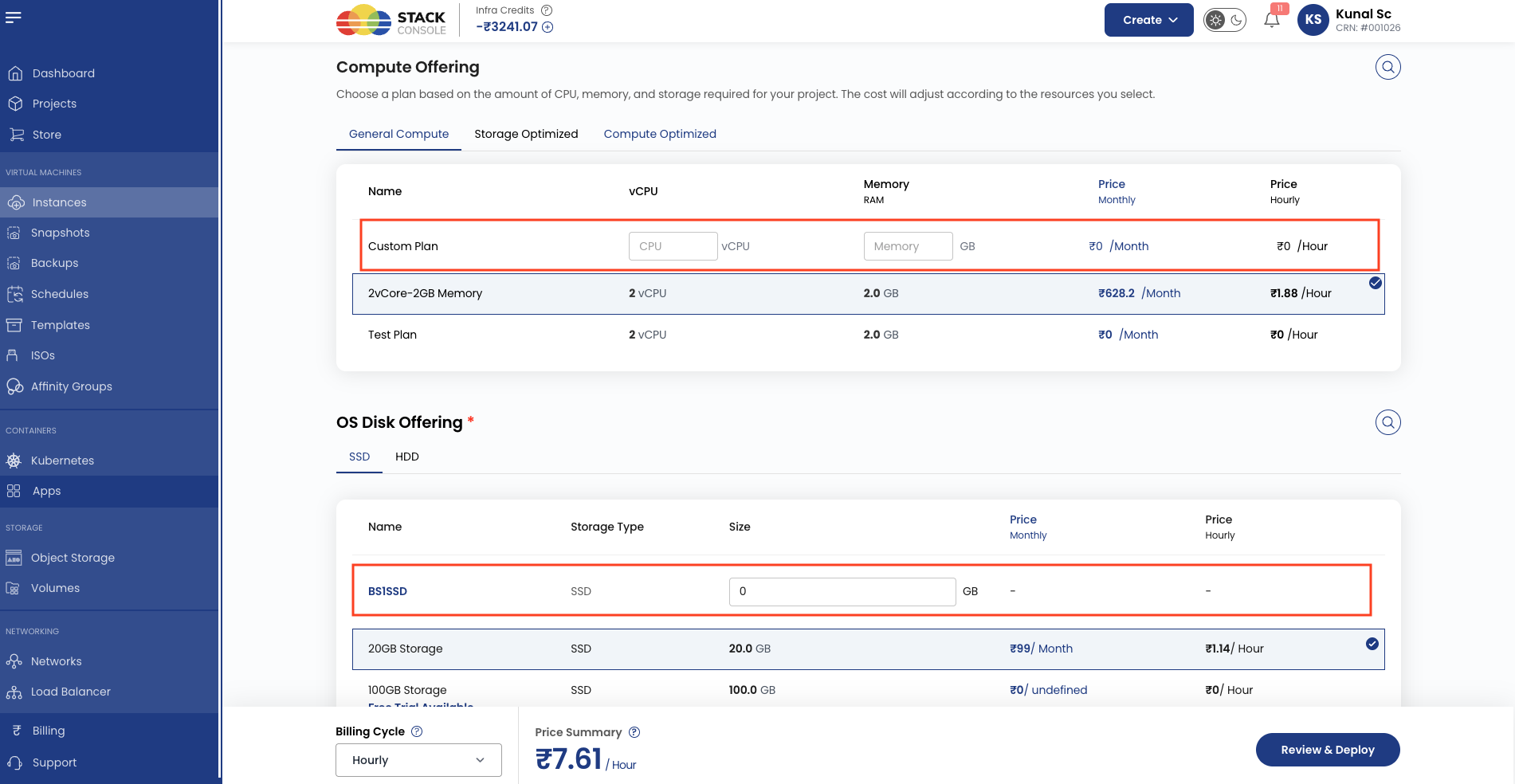Go to Store cart icon
This screenshot has width=1515, height=784.
tap(16, 135)
